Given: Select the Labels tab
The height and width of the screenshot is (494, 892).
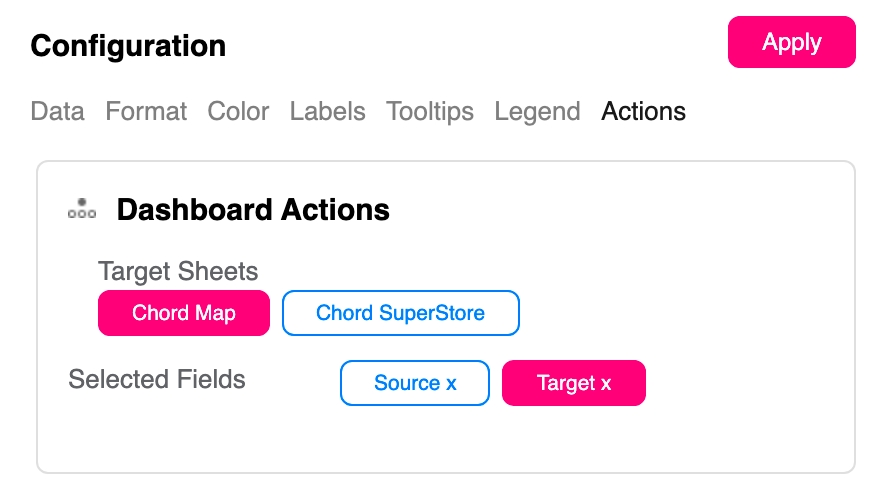Looking at the screenshot, I should pos(327,111).
